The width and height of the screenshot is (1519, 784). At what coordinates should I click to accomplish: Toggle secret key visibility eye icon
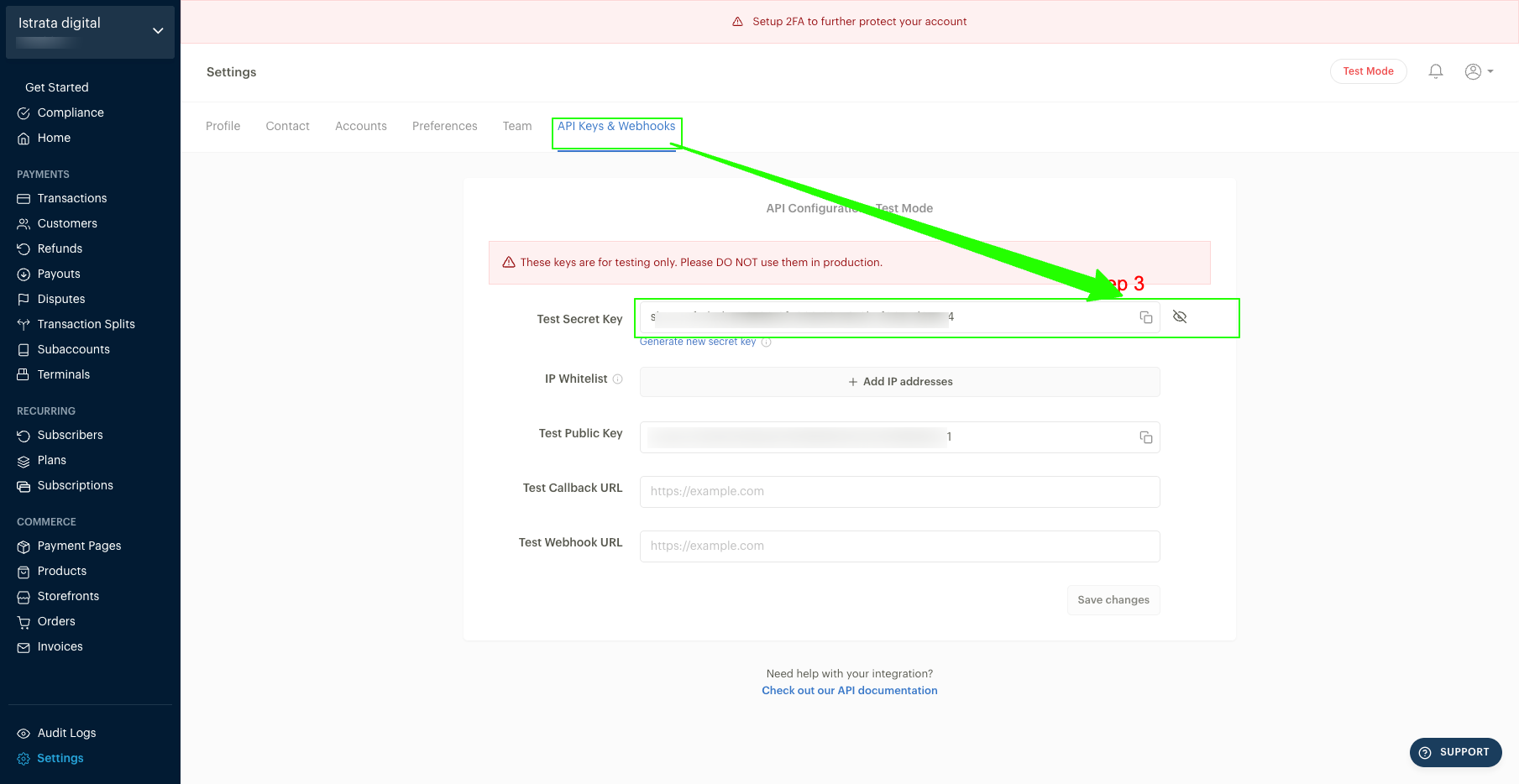click(x=1179, y=317)
